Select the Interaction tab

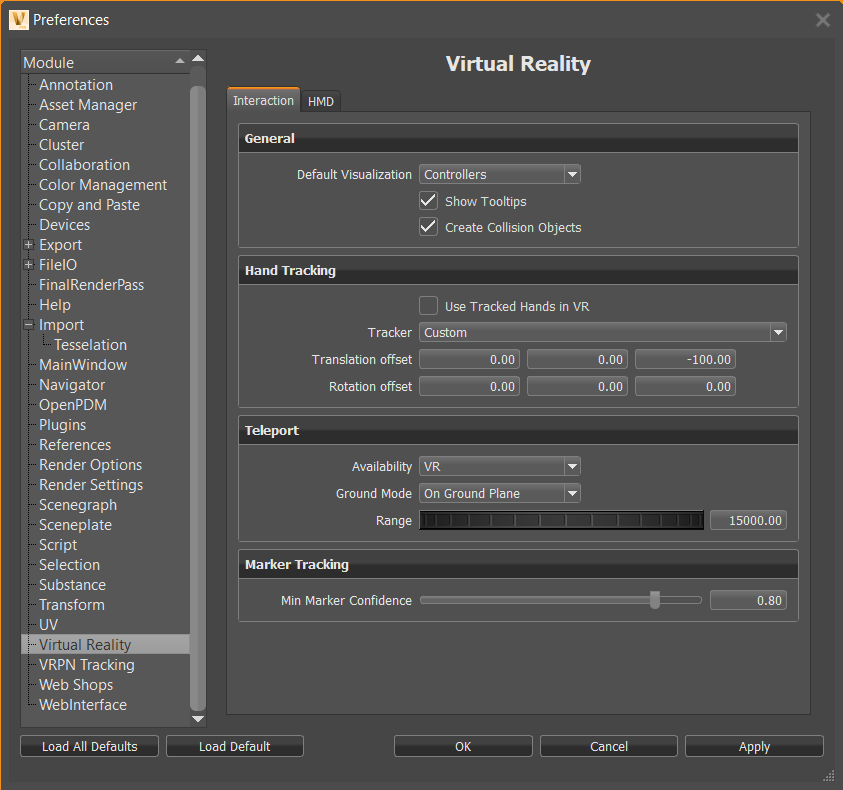tap(262, 100)
